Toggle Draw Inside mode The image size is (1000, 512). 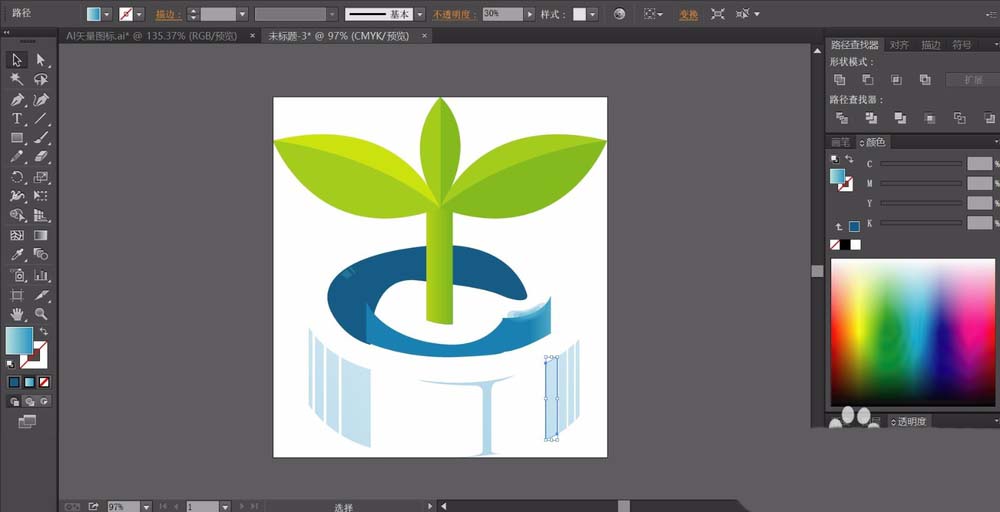tap(44, 402)
